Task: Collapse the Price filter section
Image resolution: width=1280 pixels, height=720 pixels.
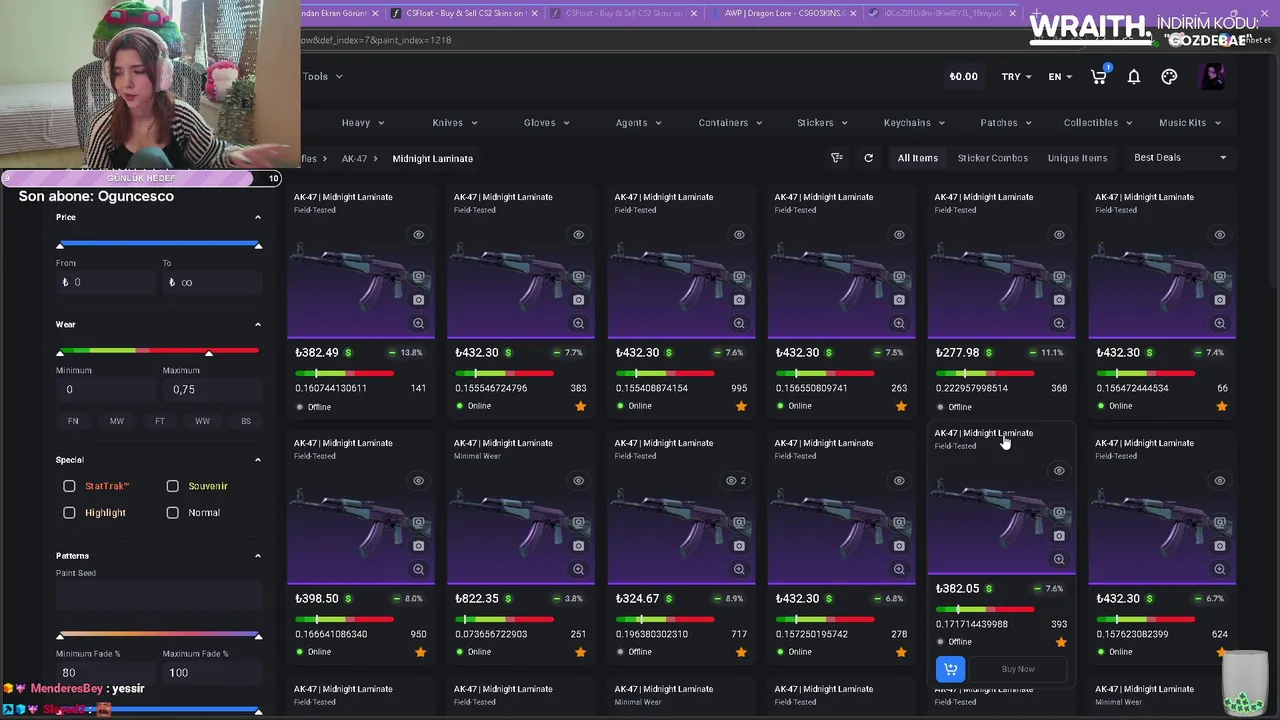Action: pyautogui.click(x=257, y=217)
